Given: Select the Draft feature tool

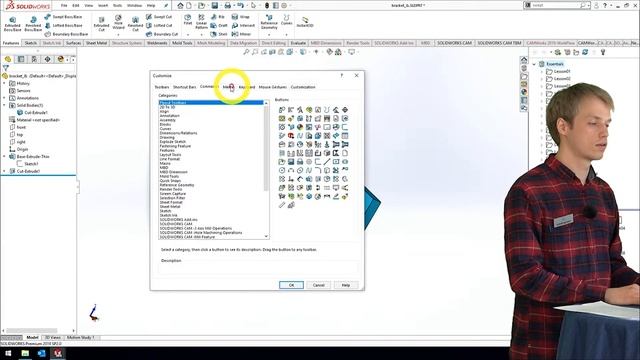Looking at the screenshot, I should 219,25.
